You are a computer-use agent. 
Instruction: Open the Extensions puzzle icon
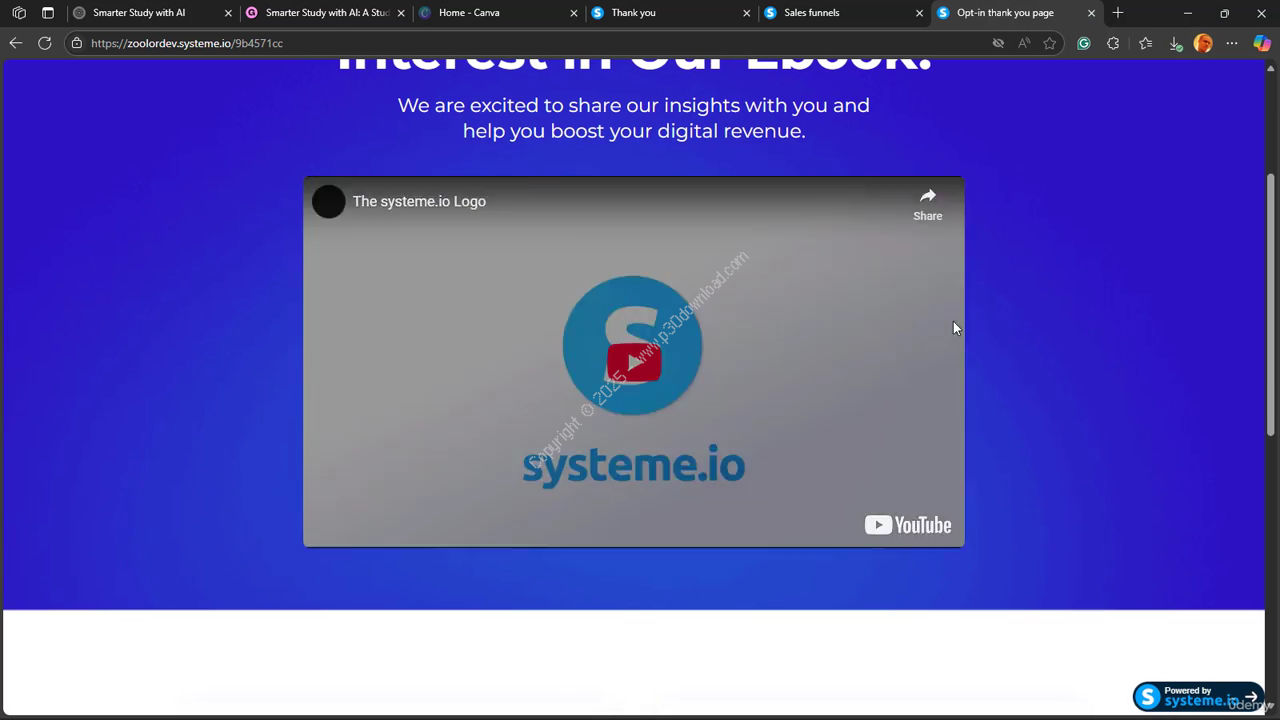1113,43
